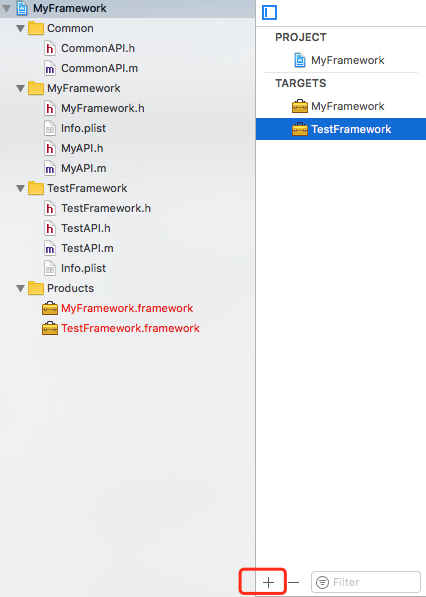This screenshot has height=597, width=426.
Task: Click the TestFramework target toolbox icon
Action: tap(300, 129)
